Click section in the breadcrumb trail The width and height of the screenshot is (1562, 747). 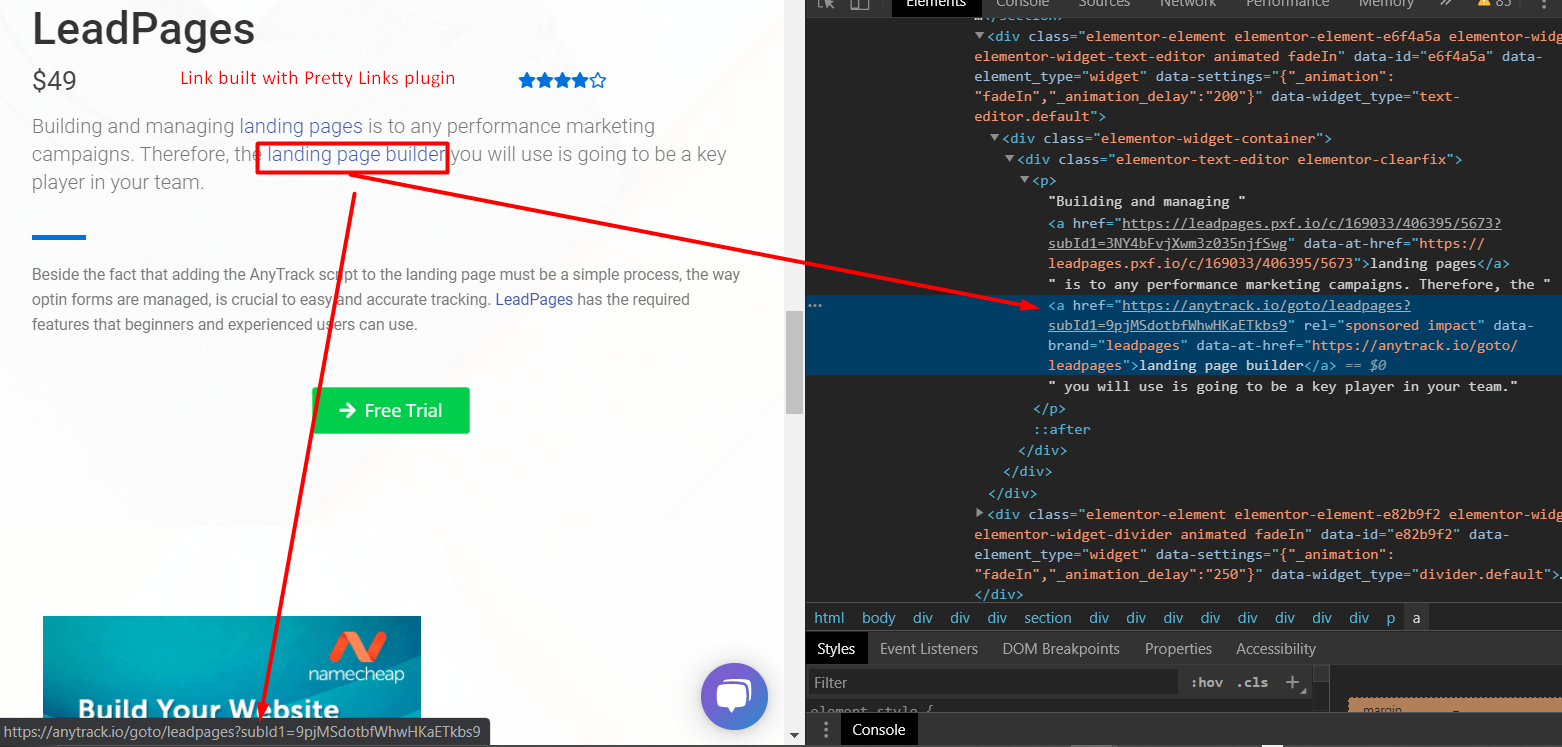tap(1047, 618)
